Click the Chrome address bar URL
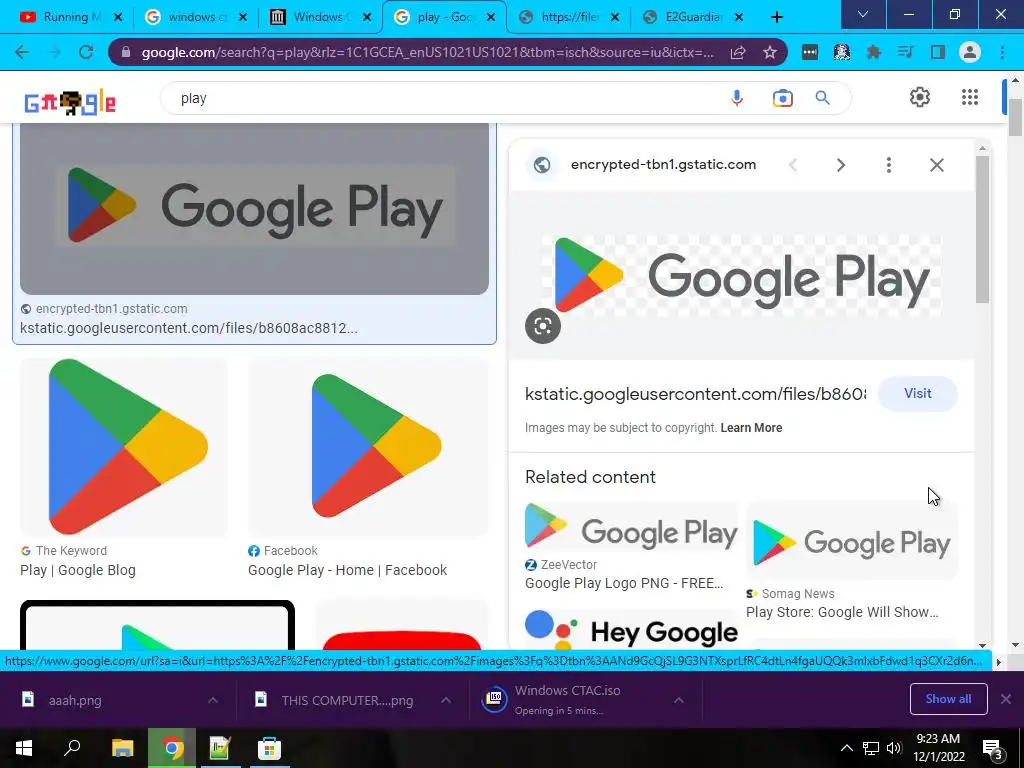 coord(428,52)
